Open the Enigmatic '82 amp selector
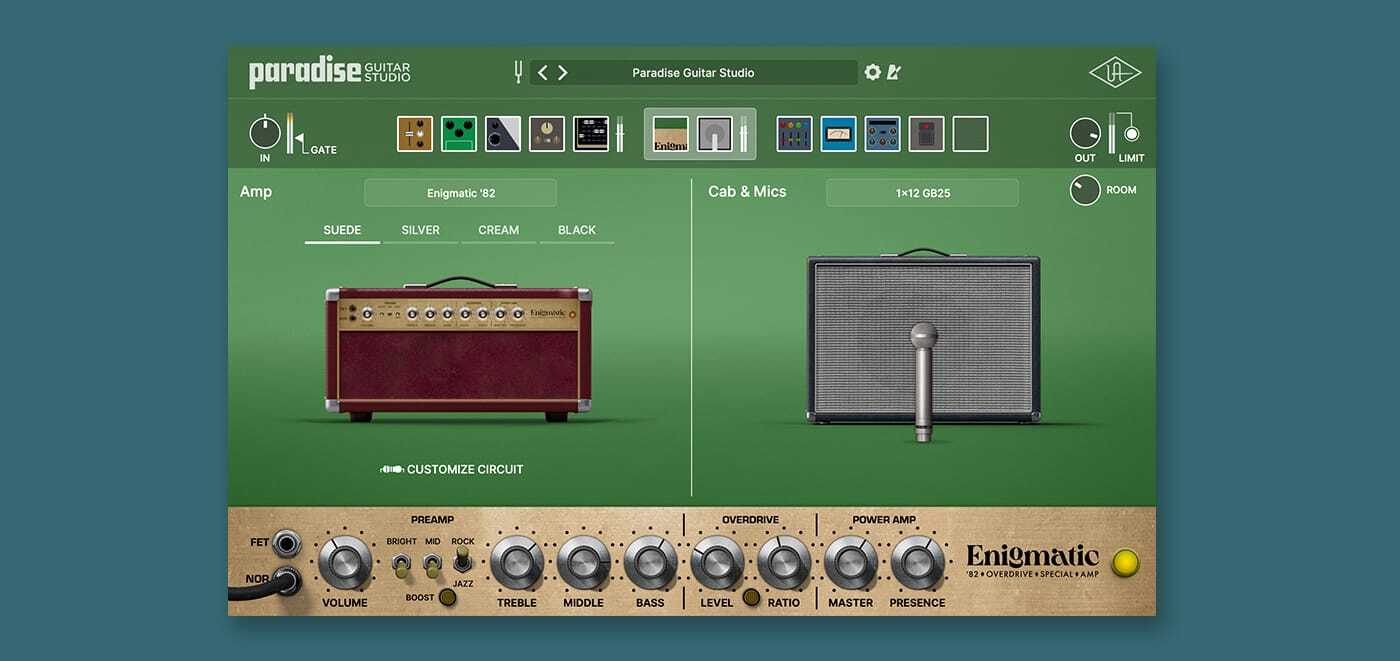The width and height of the screenshot is (1400, 661). (x=460, y=193)
